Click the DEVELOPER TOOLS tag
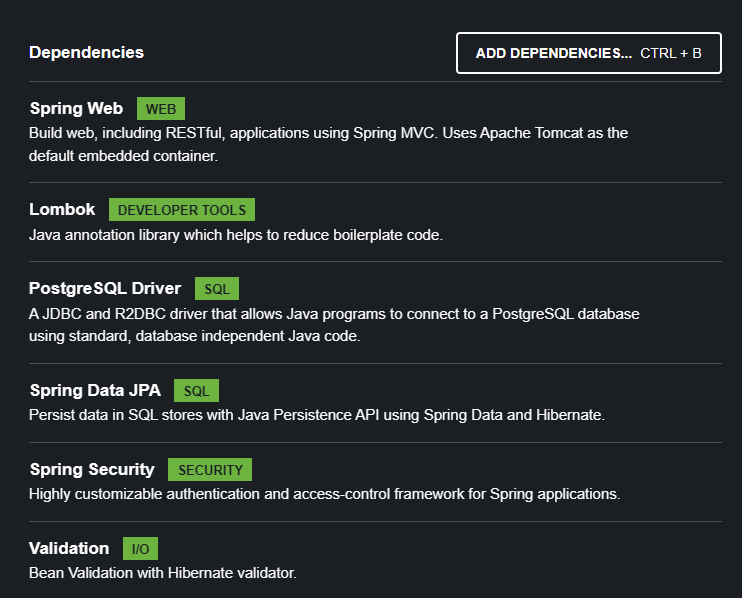Viewport: 742px width, 598px height. (x=182, y=210)
